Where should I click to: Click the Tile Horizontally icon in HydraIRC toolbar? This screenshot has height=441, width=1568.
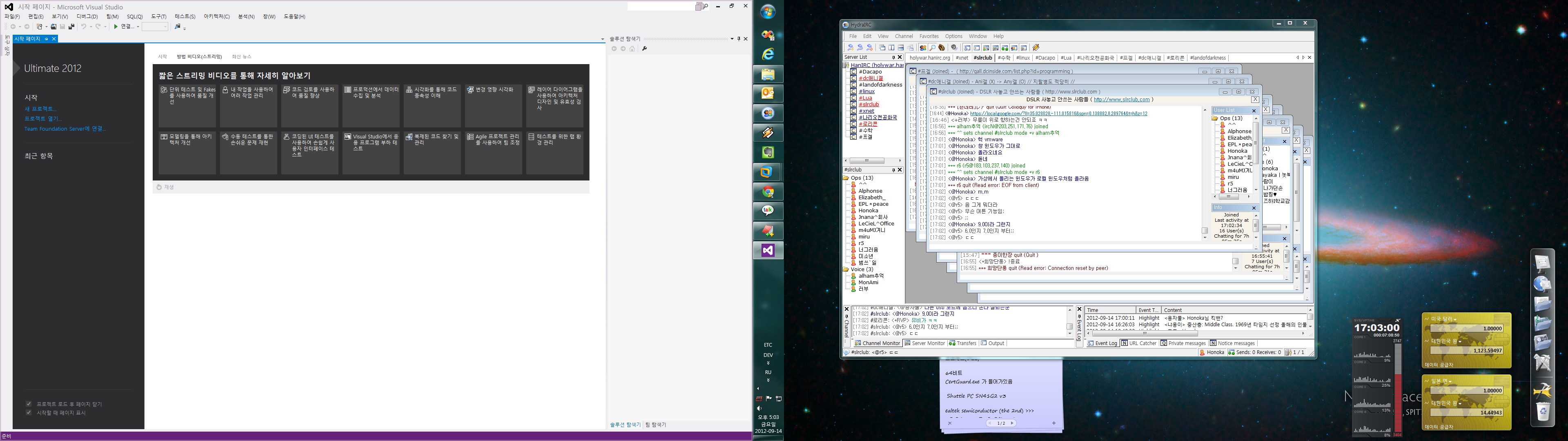point(901,47)
